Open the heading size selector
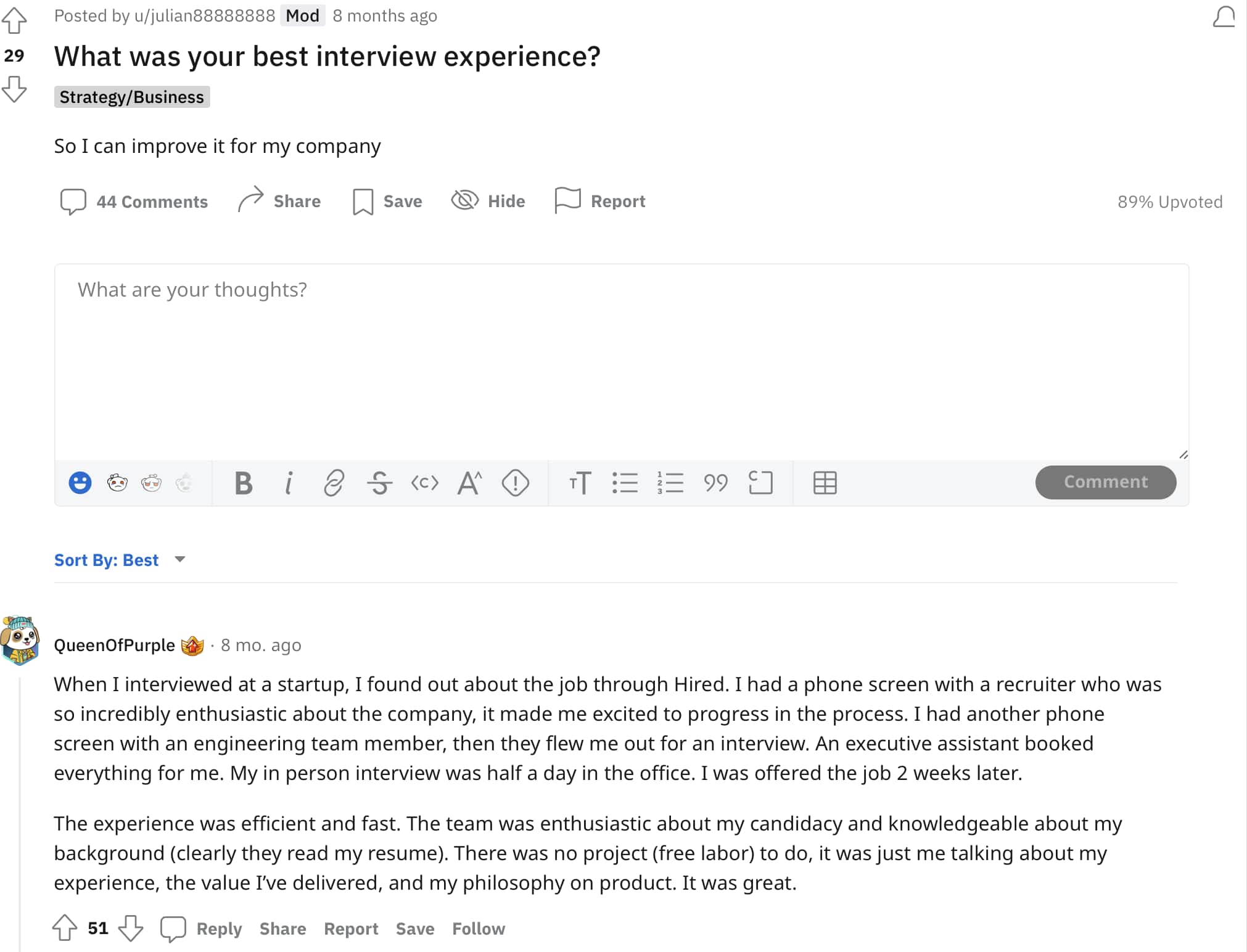 [580, 483]
